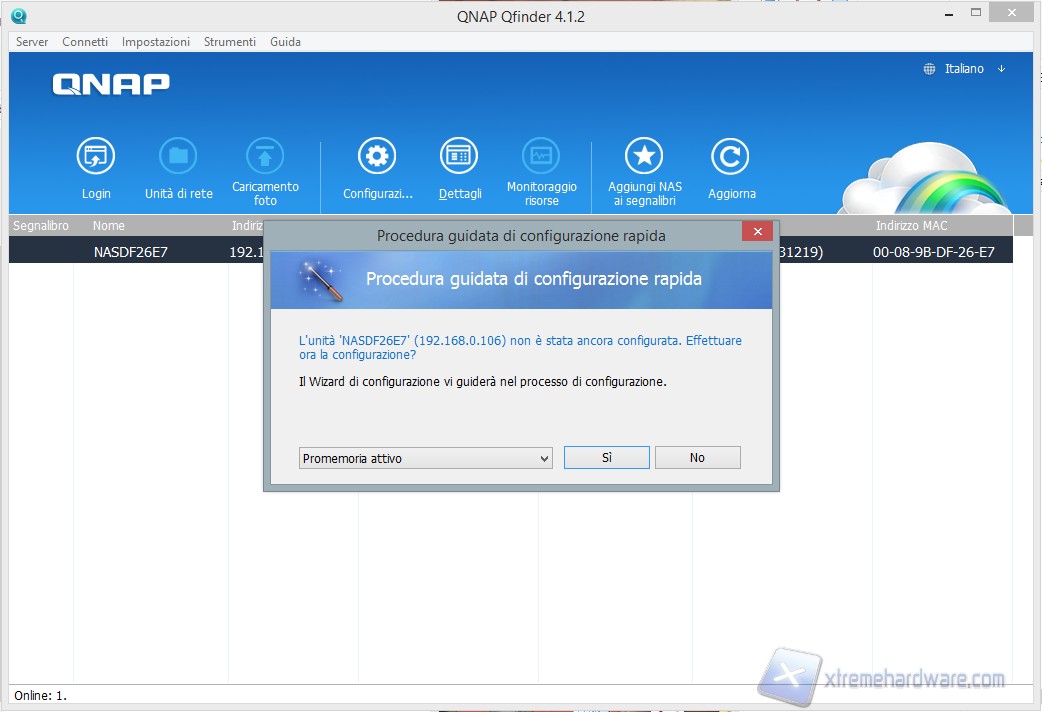Select the NASDF26E7 device row
The height and width of the screenshot is (712, 1042).
[131, 252]
